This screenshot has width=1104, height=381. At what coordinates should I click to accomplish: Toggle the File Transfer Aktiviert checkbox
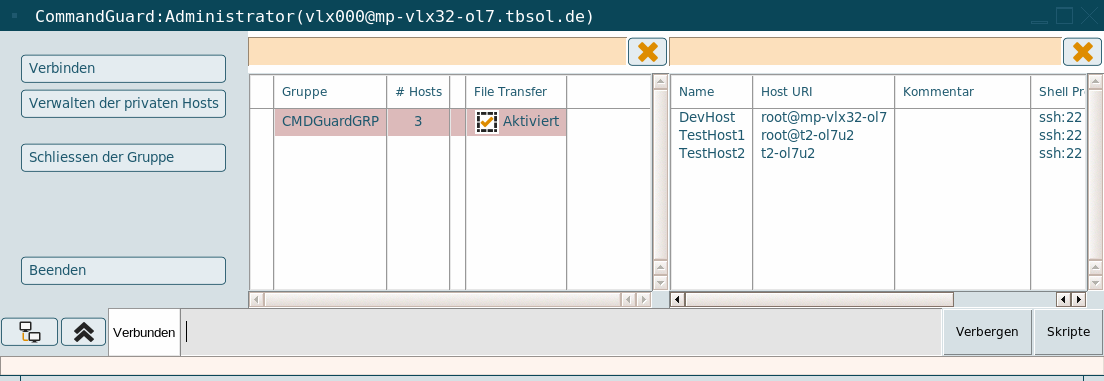(x=486, y=121)
